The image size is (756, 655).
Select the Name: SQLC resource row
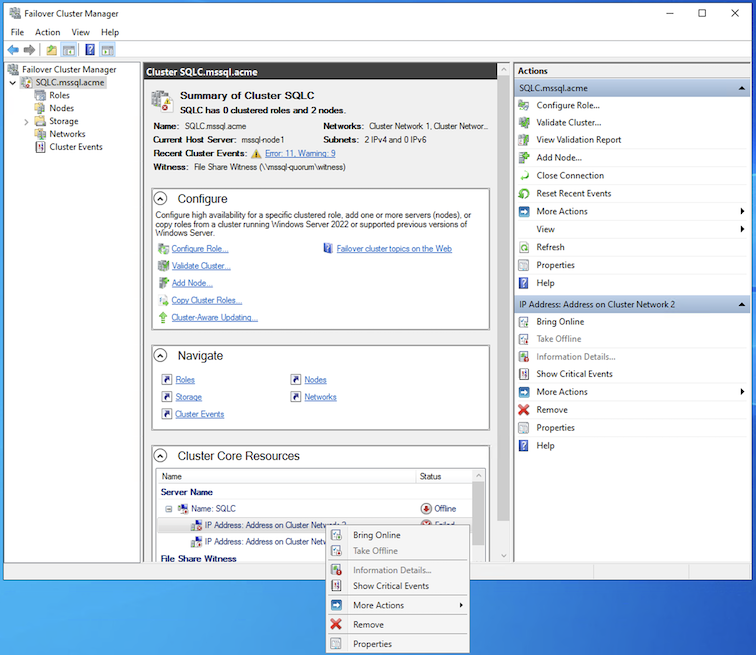pyautogui.click(x=314, y=509)
